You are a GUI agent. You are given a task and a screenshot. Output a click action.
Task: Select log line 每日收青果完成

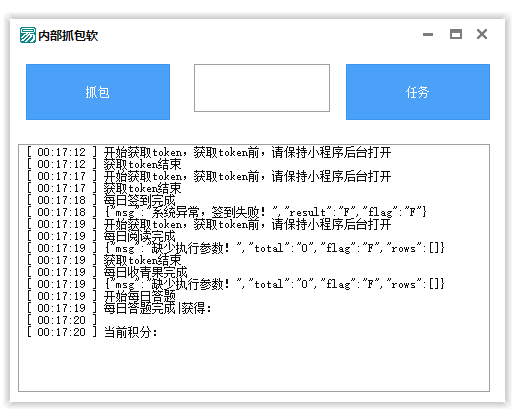[x=108, y=272]
